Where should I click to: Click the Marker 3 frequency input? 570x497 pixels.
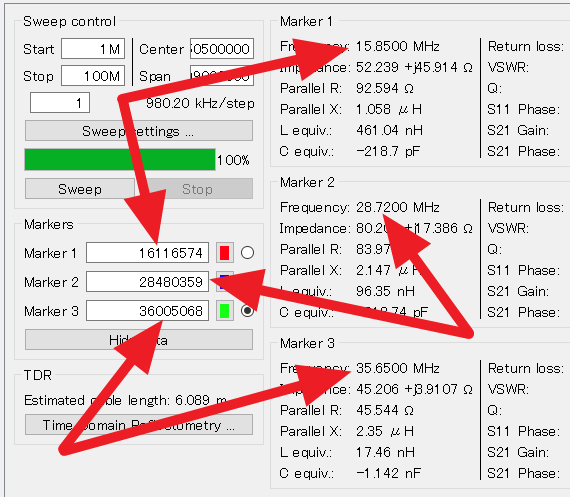click(x=148, y=311)
